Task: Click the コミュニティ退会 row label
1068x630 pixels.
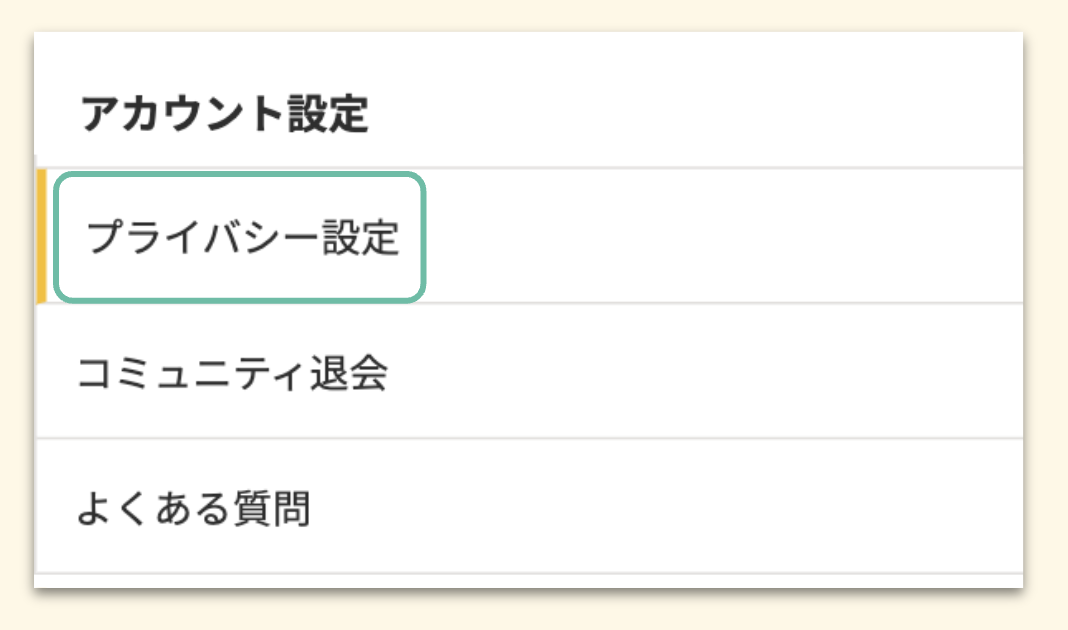Action: coord(232,374)
